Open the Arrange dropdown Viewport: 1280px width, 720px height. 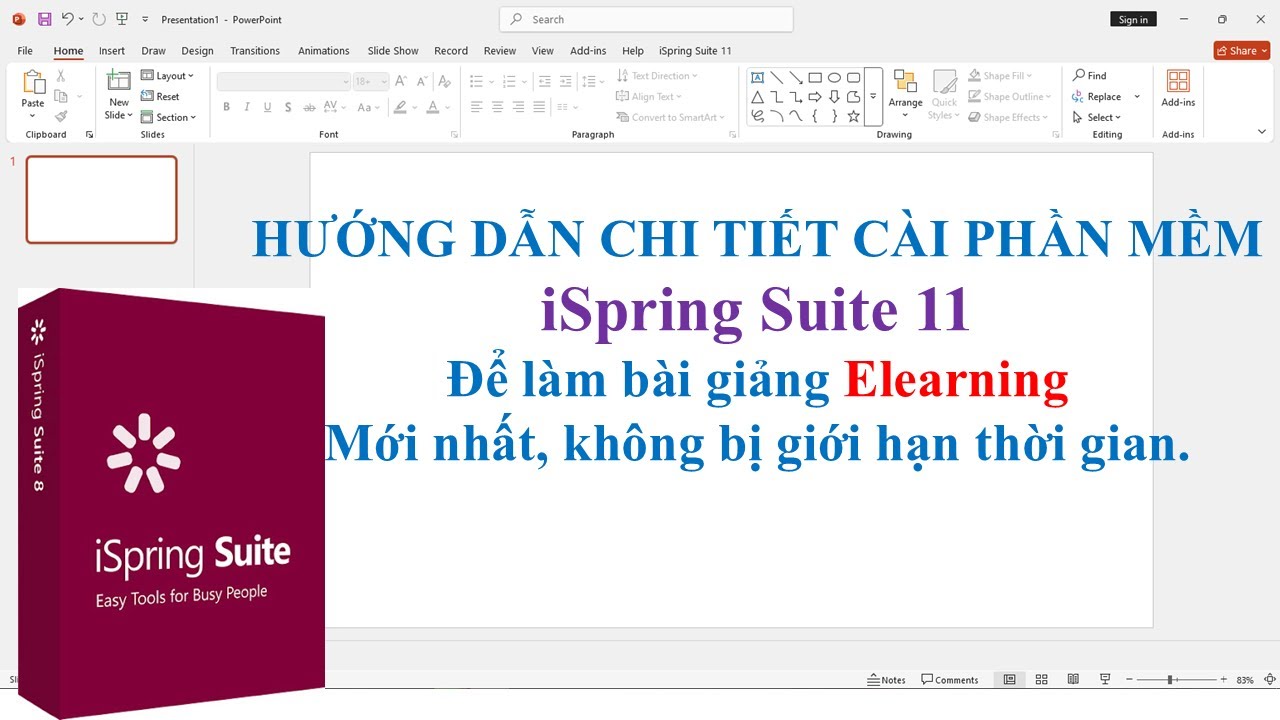tap(905, 95)
